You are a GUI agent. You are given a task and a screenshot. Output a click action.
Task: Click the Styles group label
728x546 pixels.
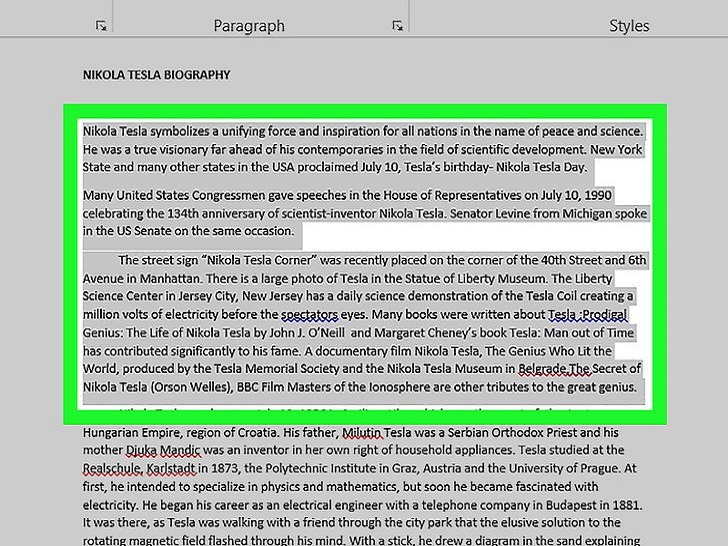click(x=629, y=26)
